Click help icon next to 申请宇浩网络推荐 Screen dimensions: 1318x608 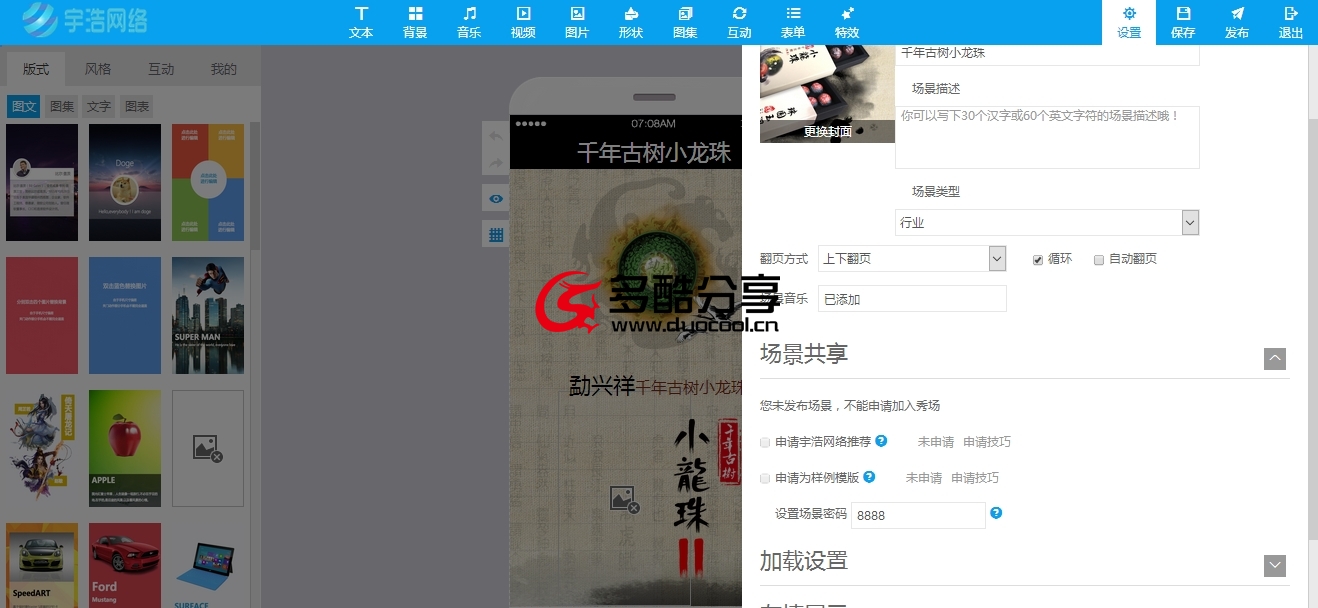click(x=881, y=440)
